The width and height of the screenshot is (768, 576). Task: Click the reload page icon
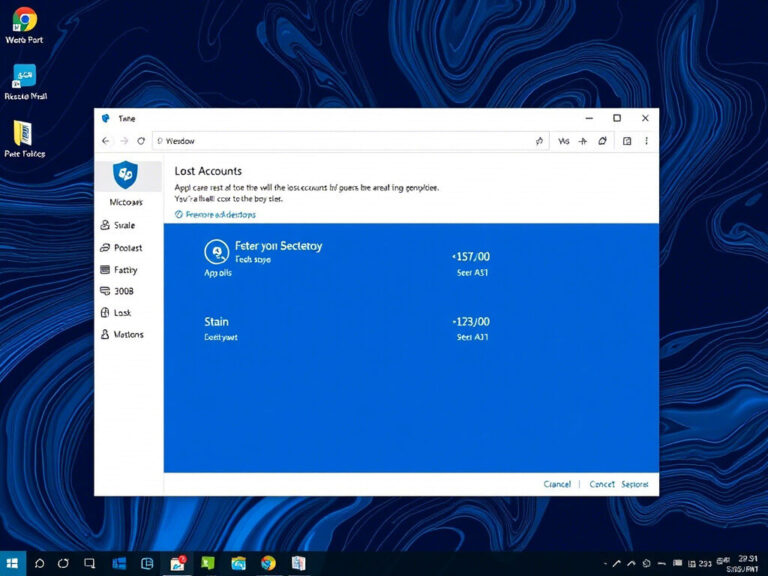(x=141, y=142)
